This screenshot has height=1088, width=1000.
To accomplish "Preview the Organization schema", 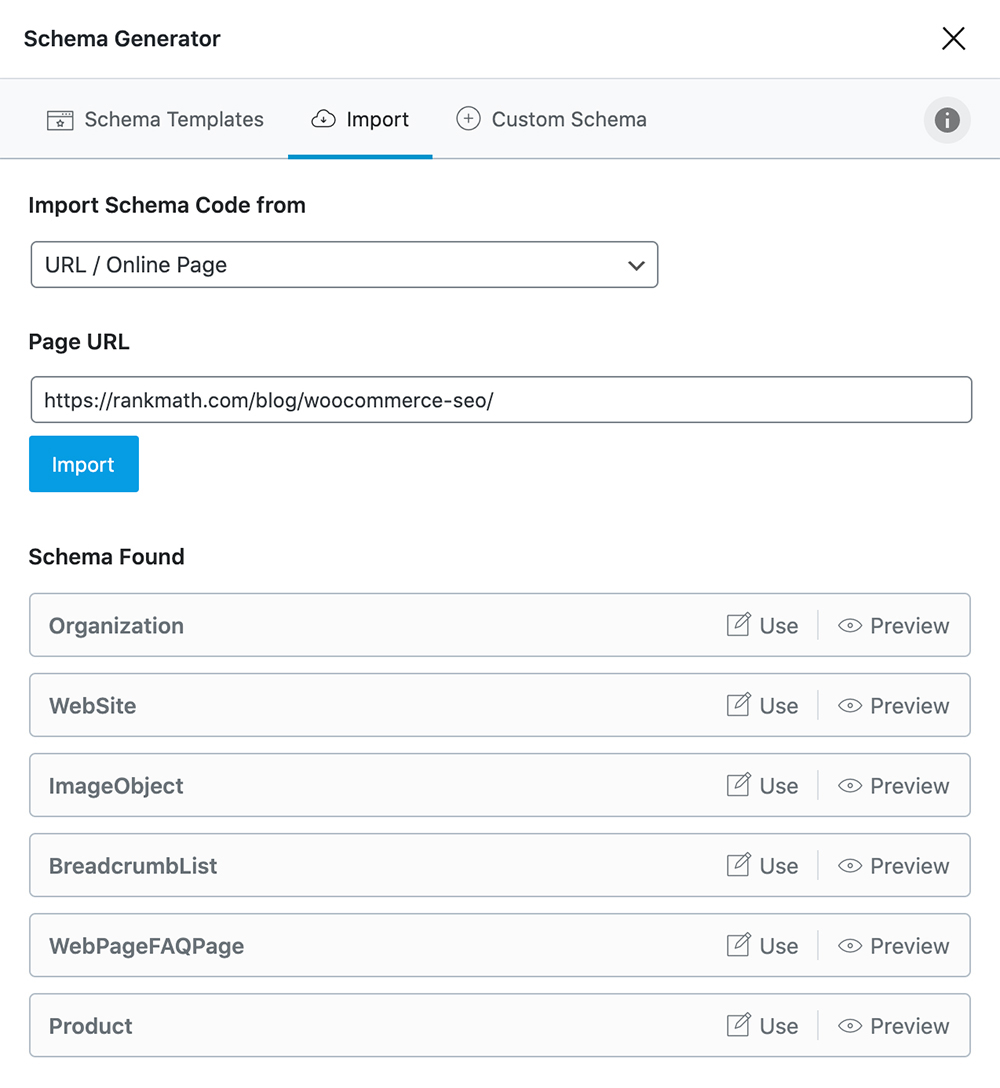I will [893, 625].
